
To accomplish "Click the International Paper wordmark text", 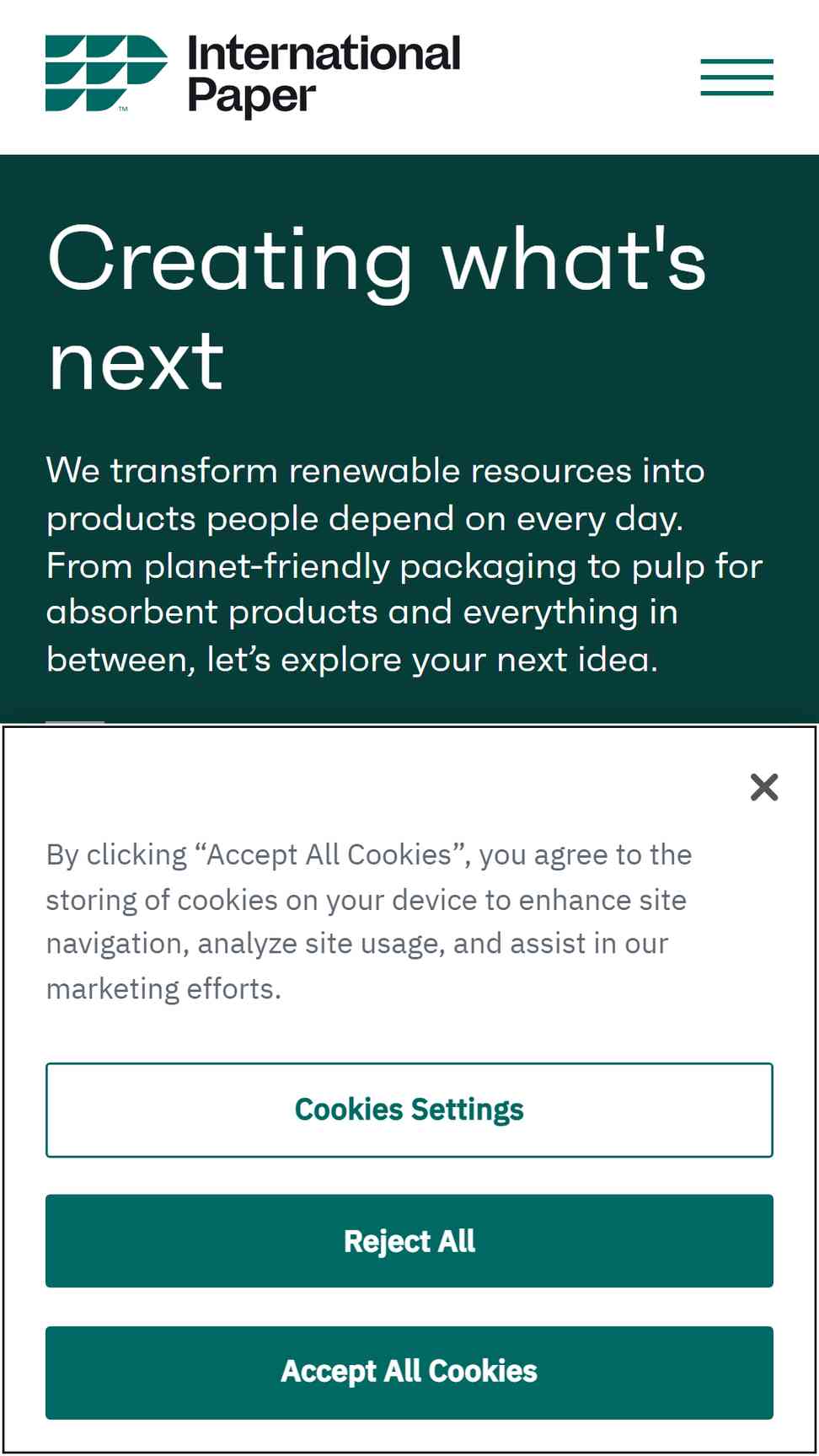I will coord(324,74).
